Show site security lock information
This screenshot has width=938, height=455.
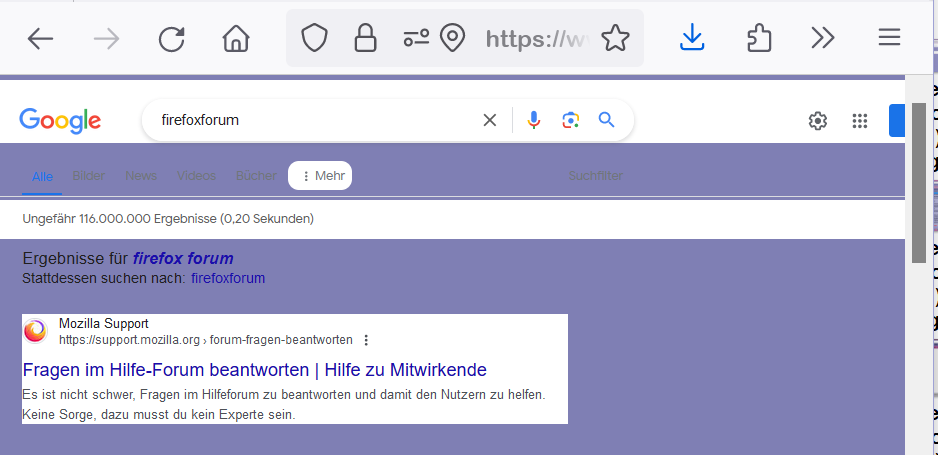click(366, 39)
